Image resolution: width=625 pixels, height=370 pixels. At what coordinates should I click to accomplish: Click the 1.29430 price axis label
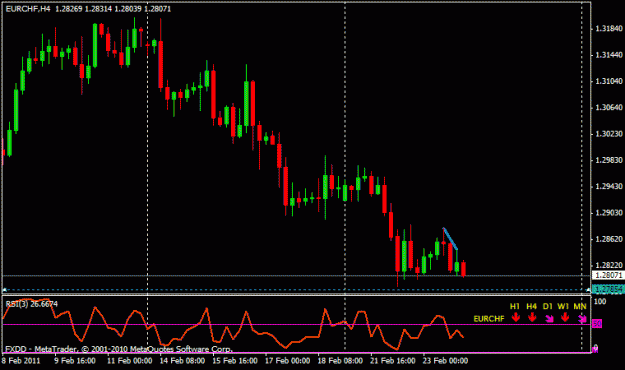(x=609, y=187)
